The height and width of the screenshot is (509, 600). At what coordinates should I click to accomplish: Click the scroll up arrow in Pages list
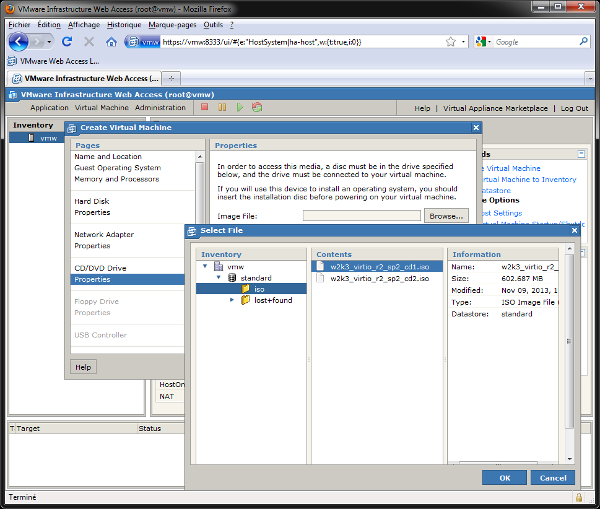[x=200, y=157]
